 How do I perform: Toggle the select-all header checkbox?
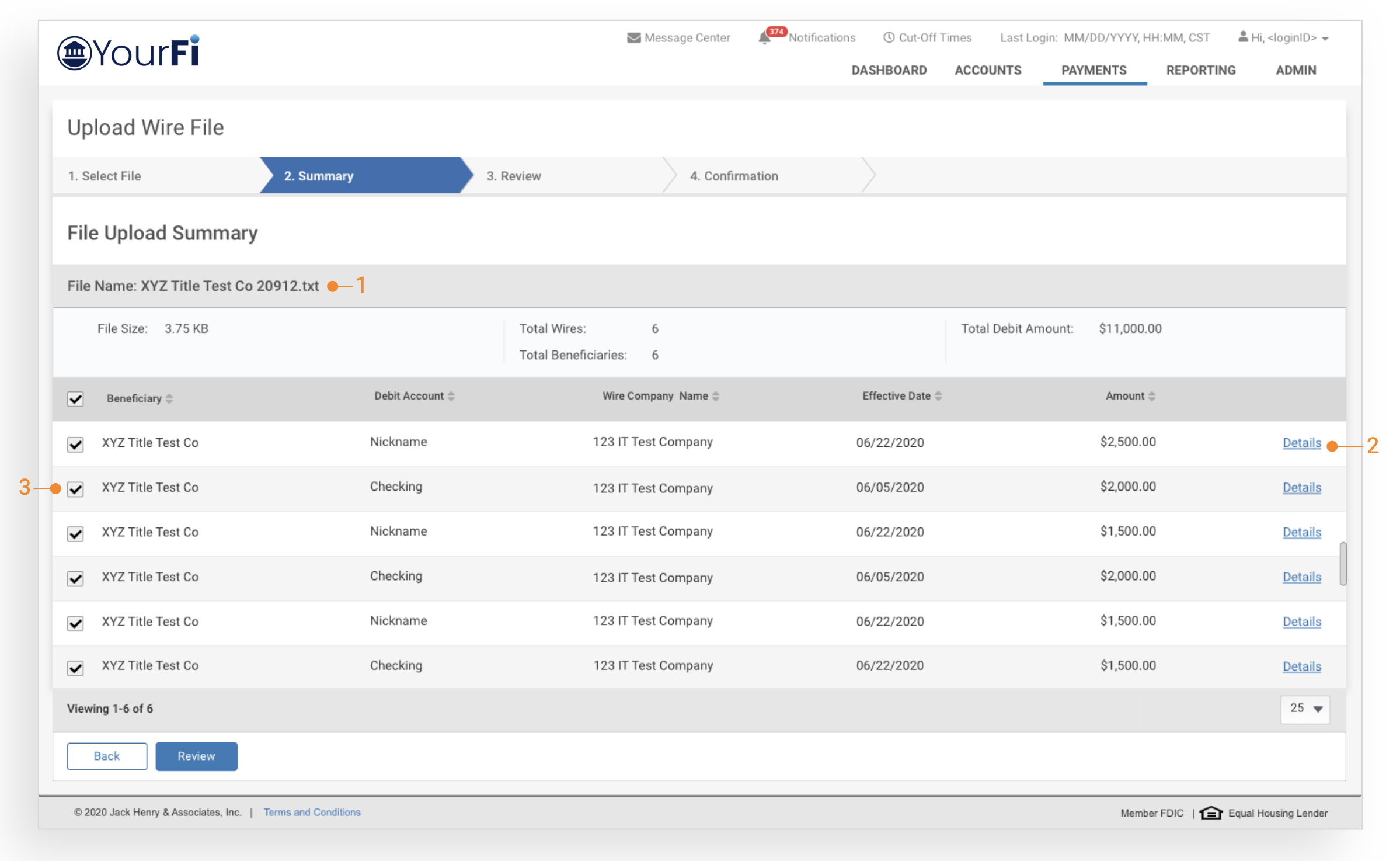click(75, 399)
